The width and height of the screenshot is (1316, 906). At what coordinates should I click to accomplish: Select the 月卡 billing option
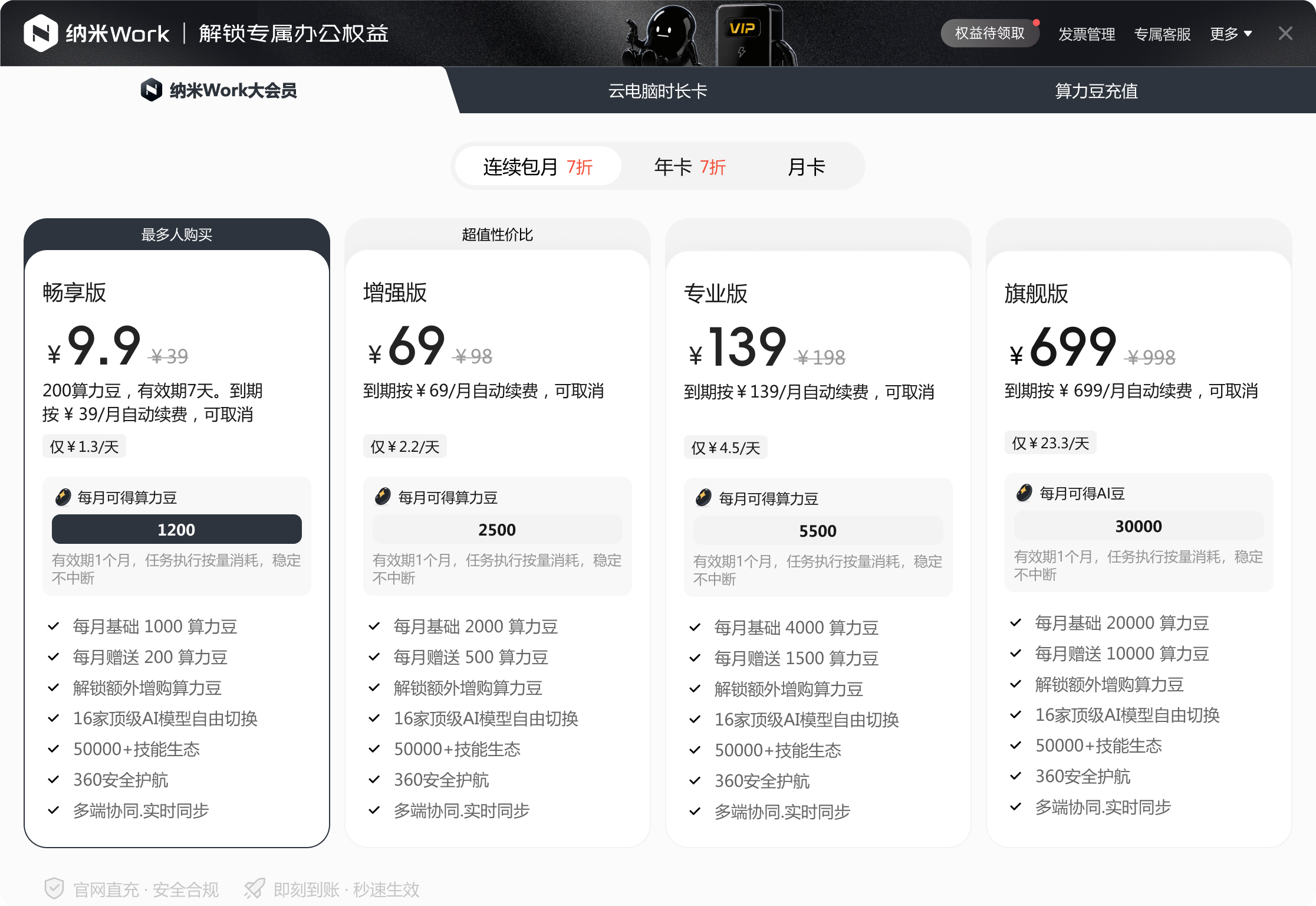coord(806,166)
